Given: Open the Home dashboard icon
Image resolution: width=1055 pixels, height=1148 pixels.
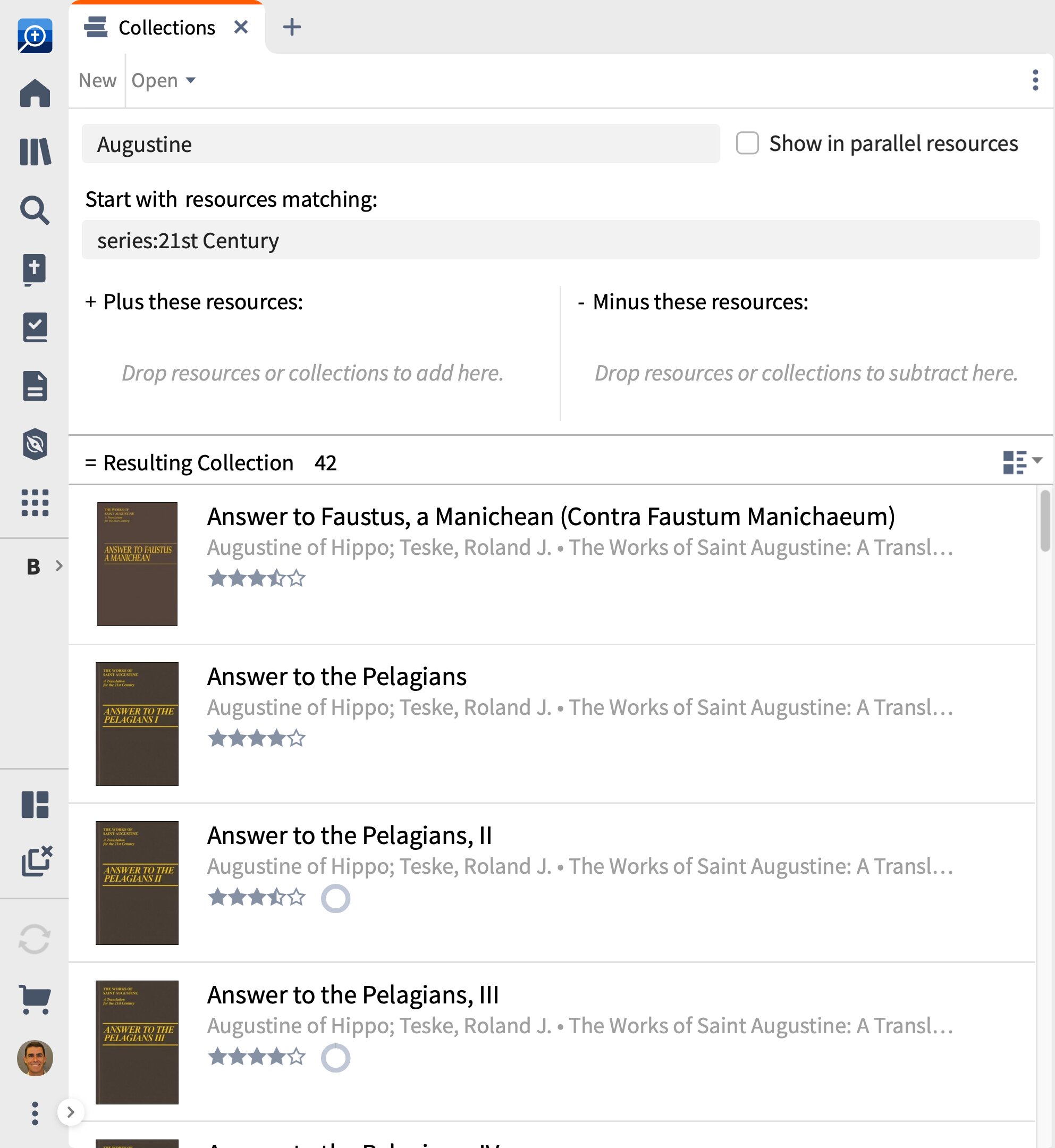Looking at the screenshot, I should tap(35, 93).
